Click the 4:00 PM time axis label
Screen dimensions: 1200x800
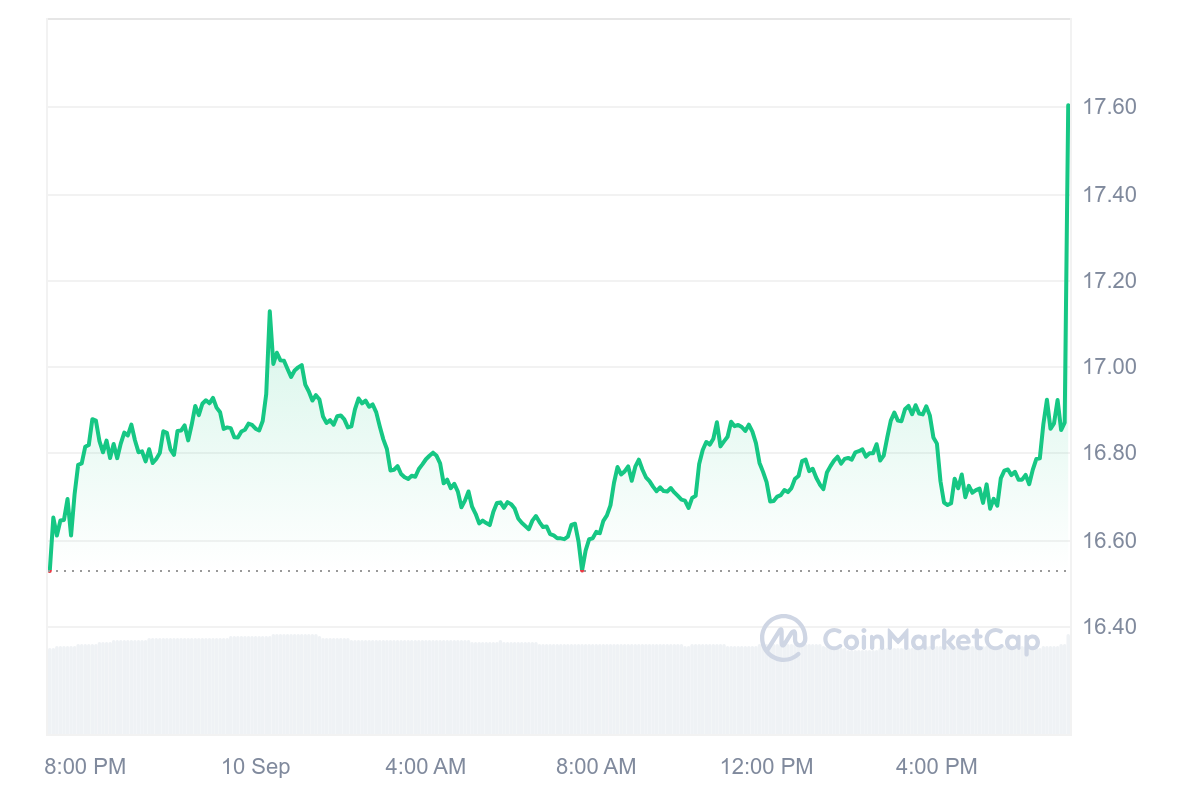pos(936,767)
